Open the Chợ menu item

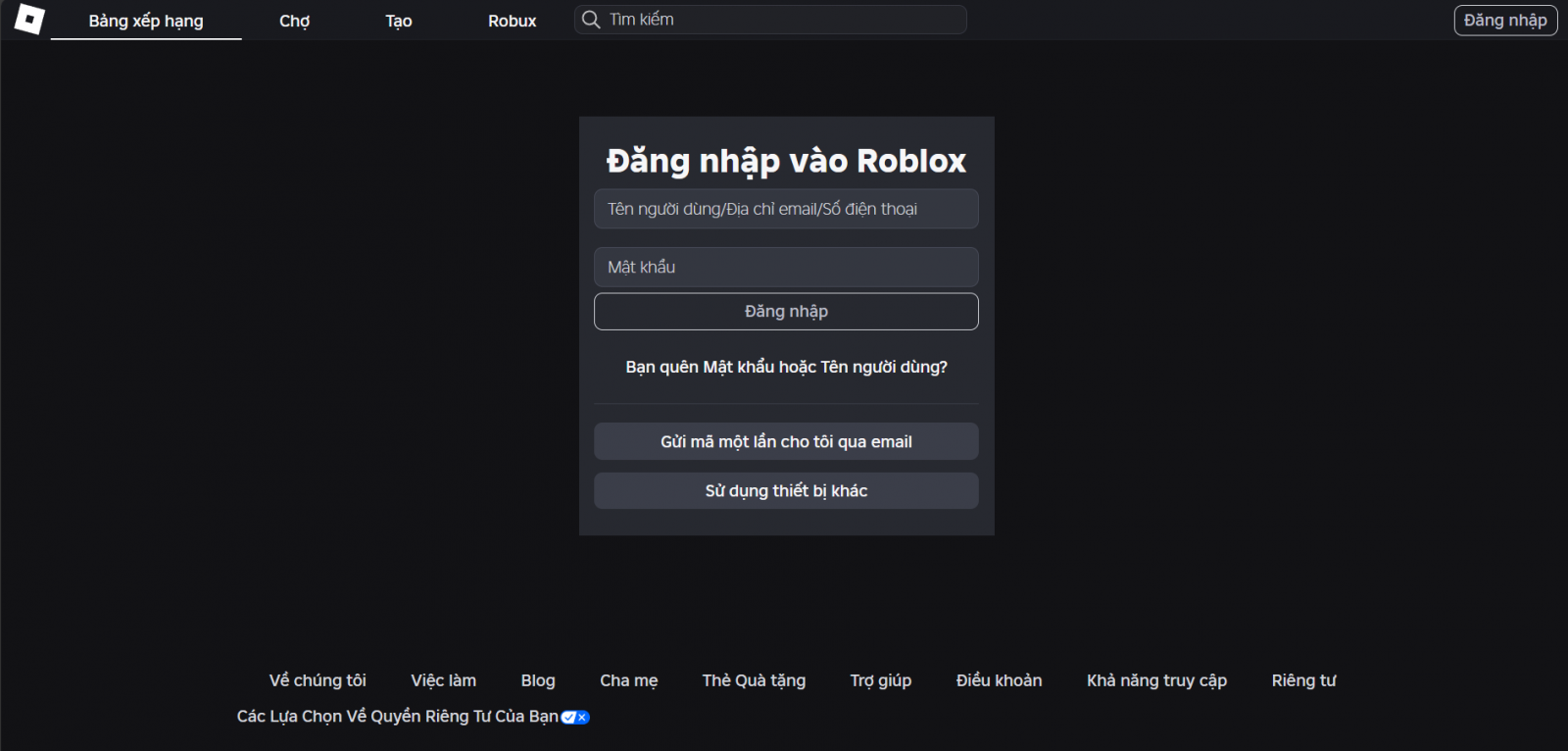click(x=294, y=21)
